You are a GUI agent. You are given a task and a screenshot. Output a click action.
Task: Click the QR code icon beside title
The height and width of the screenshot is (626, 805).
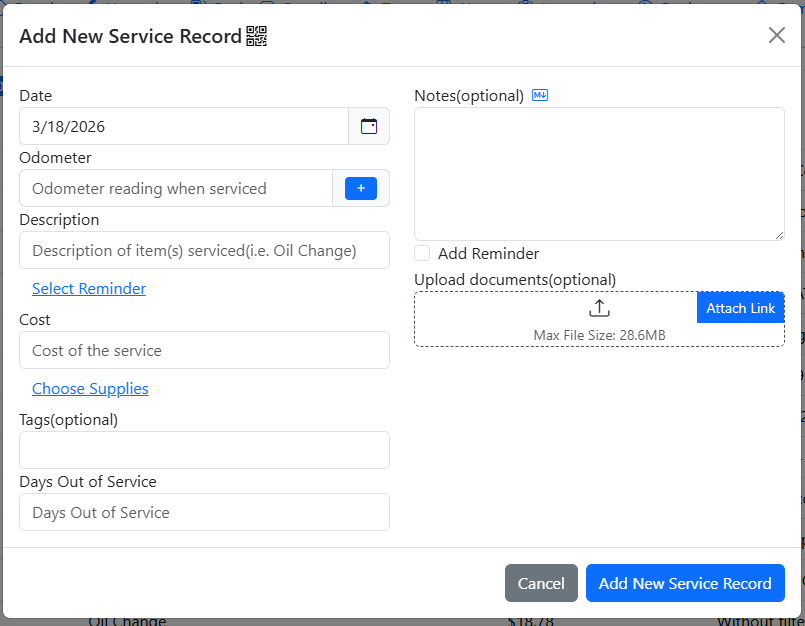pyautogui.click(x=257, y=37)
